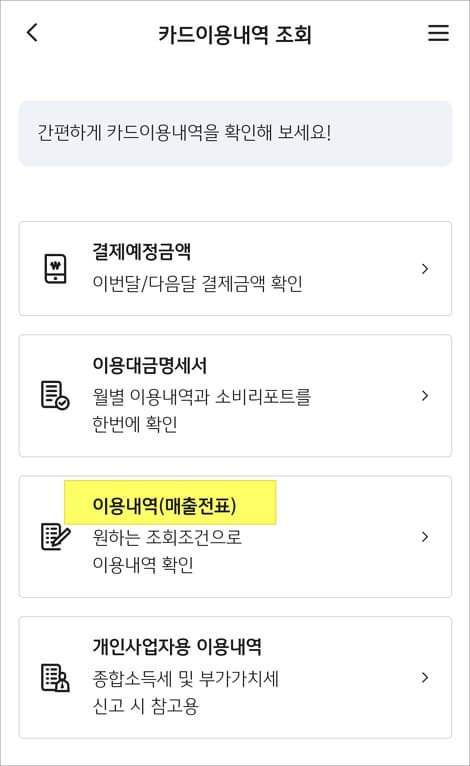
Task: Expand 개인사업자용 이용내역 via its right chevron
Action: (x=425, y=678)
